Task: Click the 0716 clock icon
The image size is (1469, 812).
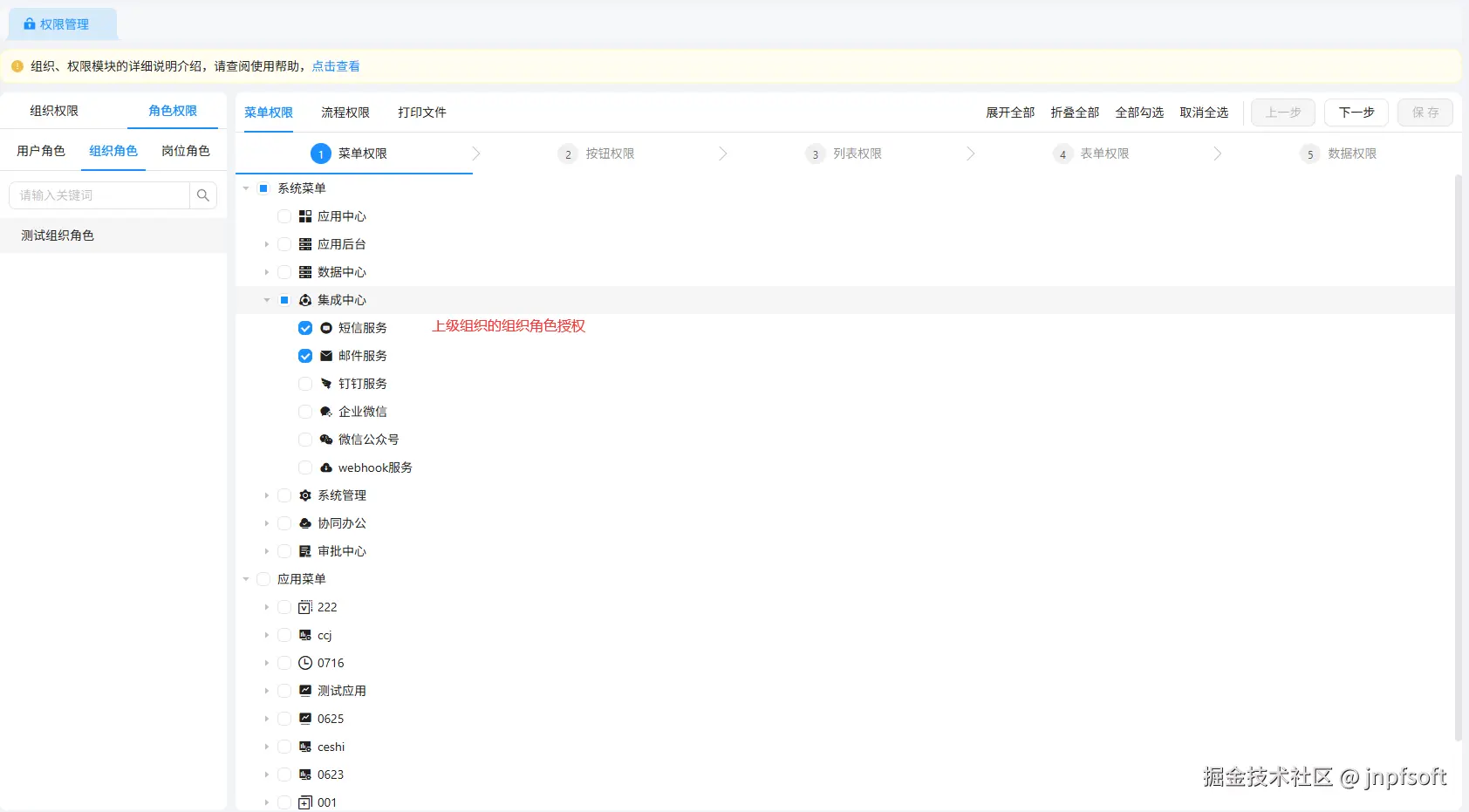Action: 305,663
